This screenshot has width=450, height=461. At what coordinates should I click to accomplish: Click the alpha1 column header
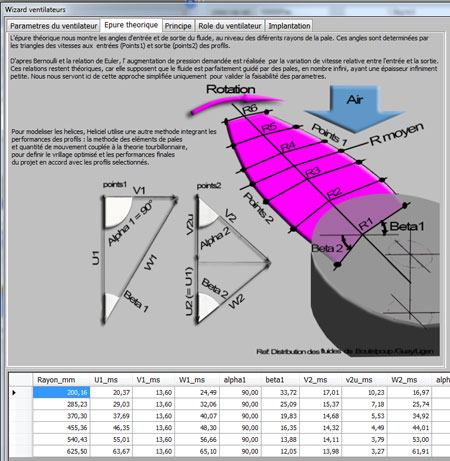pyautogui.click(x=240, y=380)
